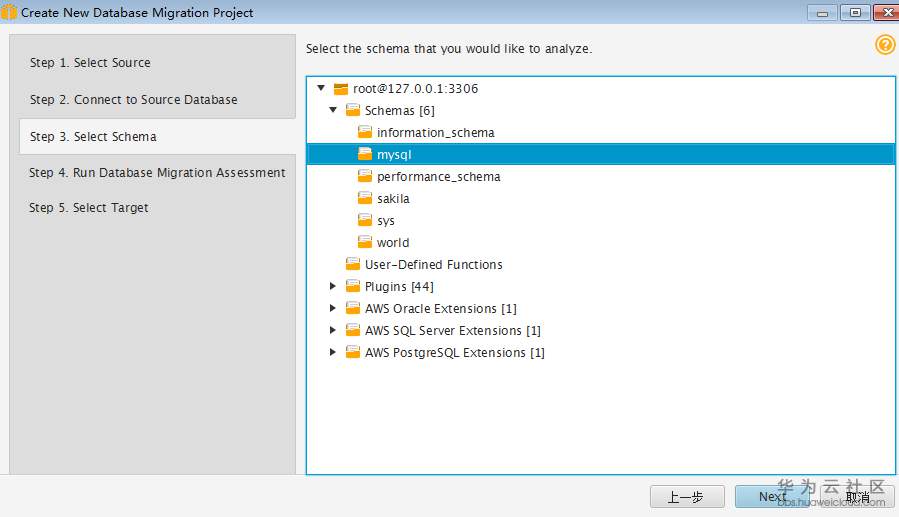Screen dimensions: 899x517
Task: Click the AWS SQL Server Extensions folder icon
Action: point(353,330)
